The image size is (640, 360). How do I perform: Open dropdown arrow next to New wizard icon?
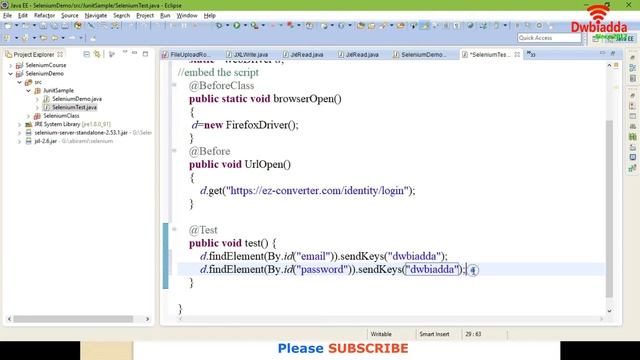(16, 25)
